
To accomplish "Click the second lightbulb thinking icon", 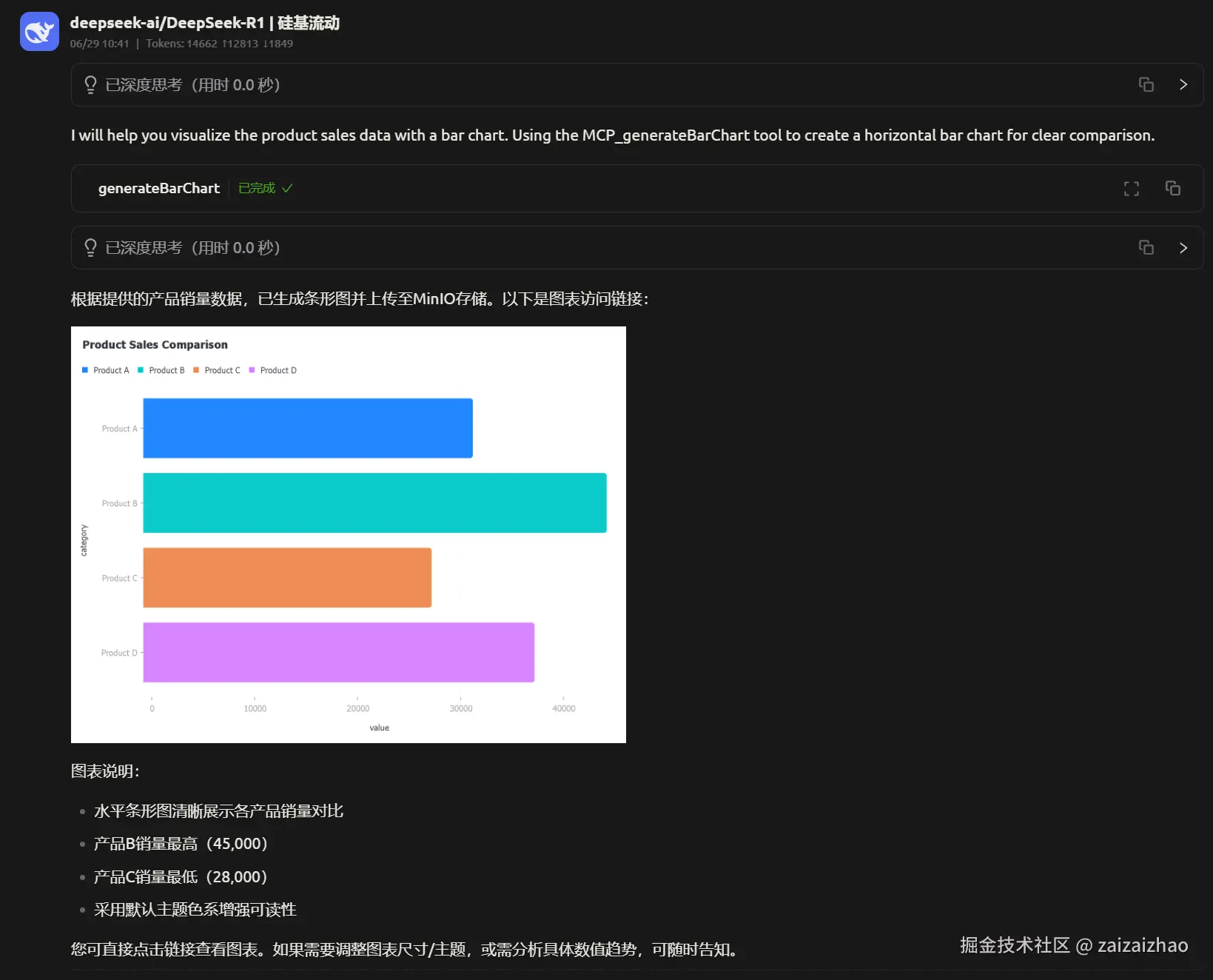I will 90,247.
